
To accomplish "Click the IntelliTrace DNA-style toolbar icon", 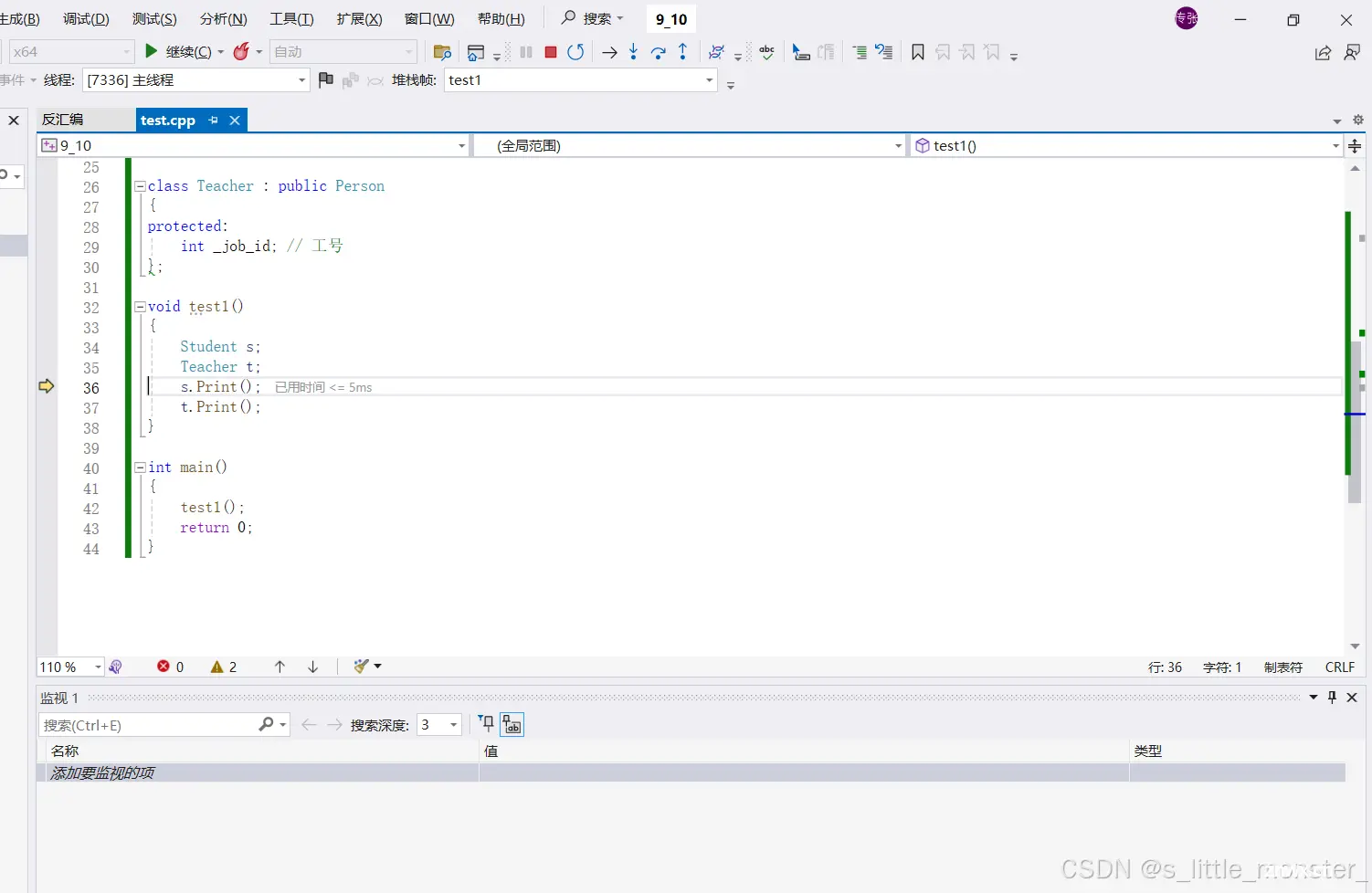I will [x=717, y=52].
